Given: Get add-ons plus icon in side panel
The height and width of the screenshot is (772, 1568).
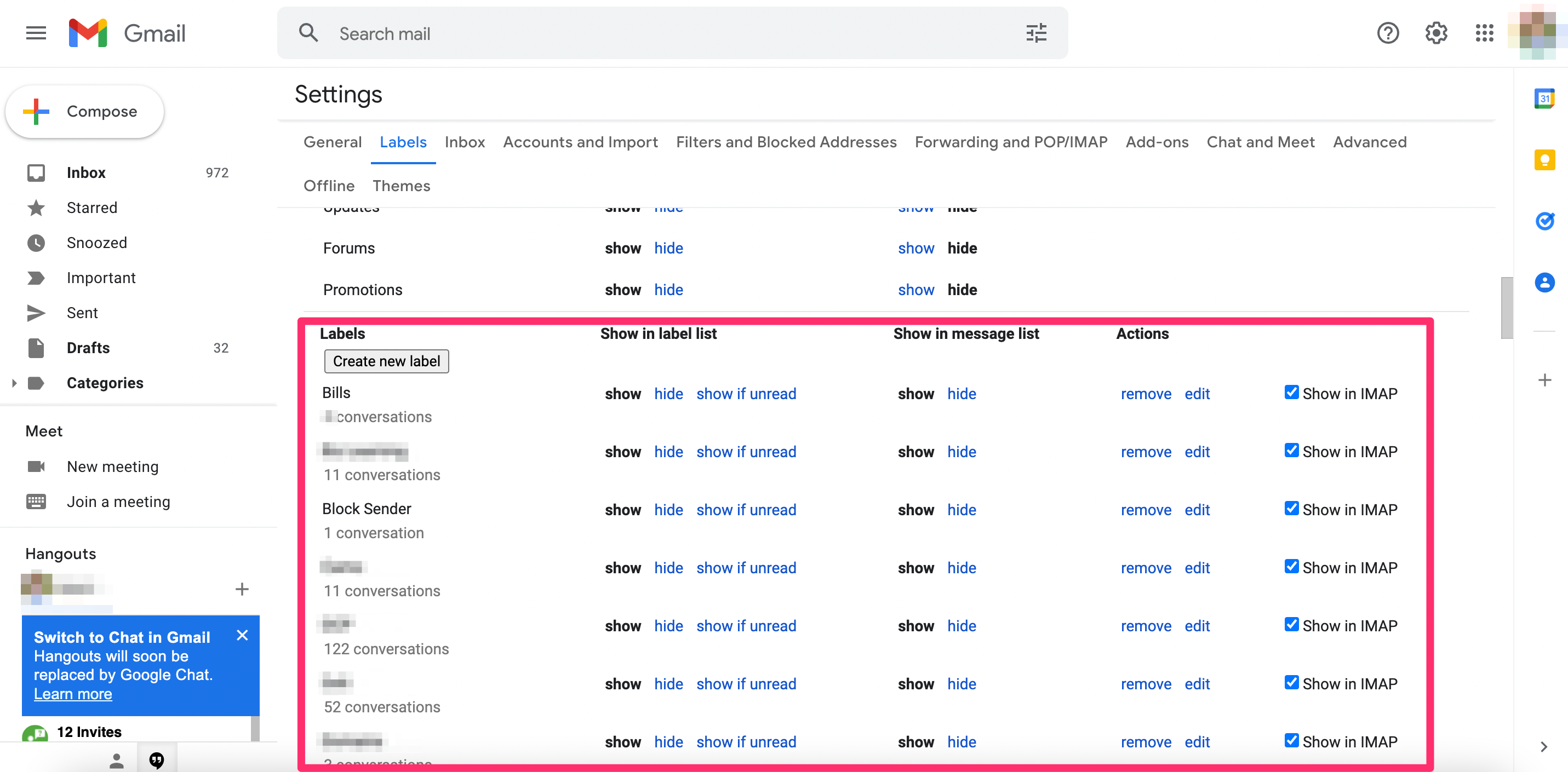Looking at the screenshot, I should click(1544, 380).
